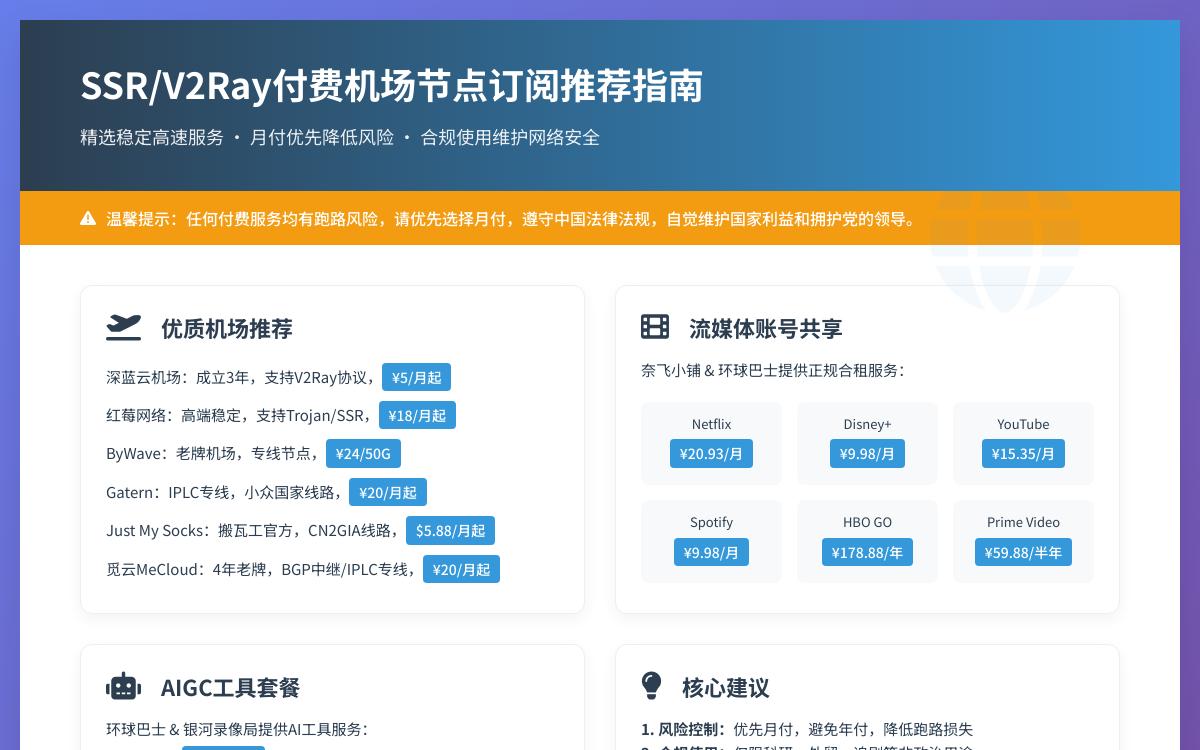Click the page title SSR/V2Ray付费机场节点订阅推荐指南
The width and height of the screenshot is (1200, 750).
click(391, 86)
